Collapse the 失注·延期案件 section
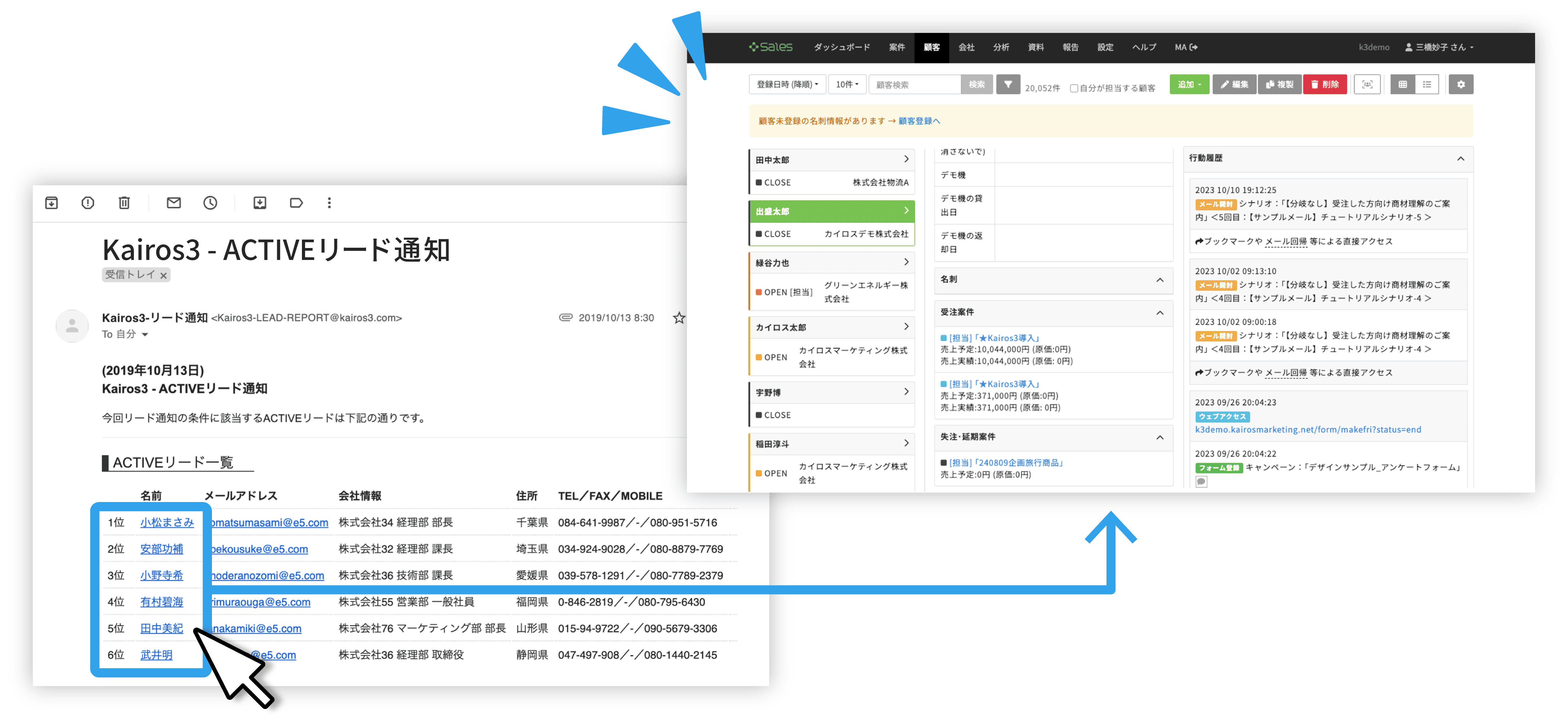 click(1159, 438)
